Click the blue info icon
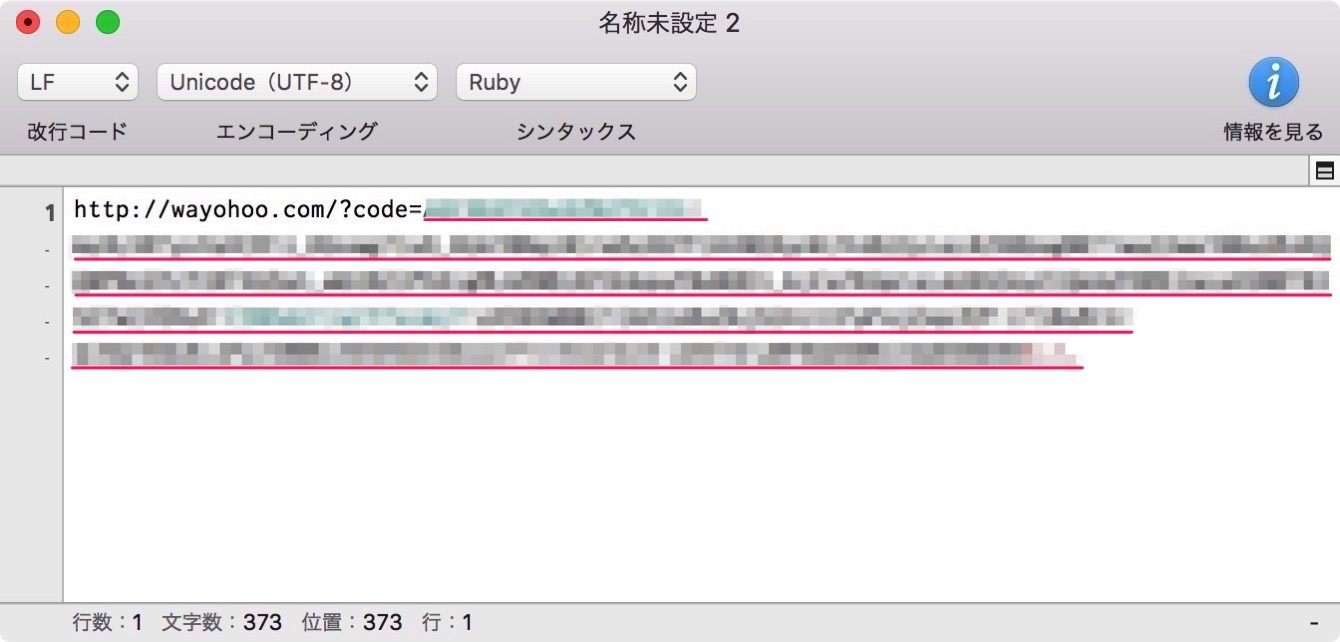Viewport: 1340px width, 642px height. click(1273, 82)
